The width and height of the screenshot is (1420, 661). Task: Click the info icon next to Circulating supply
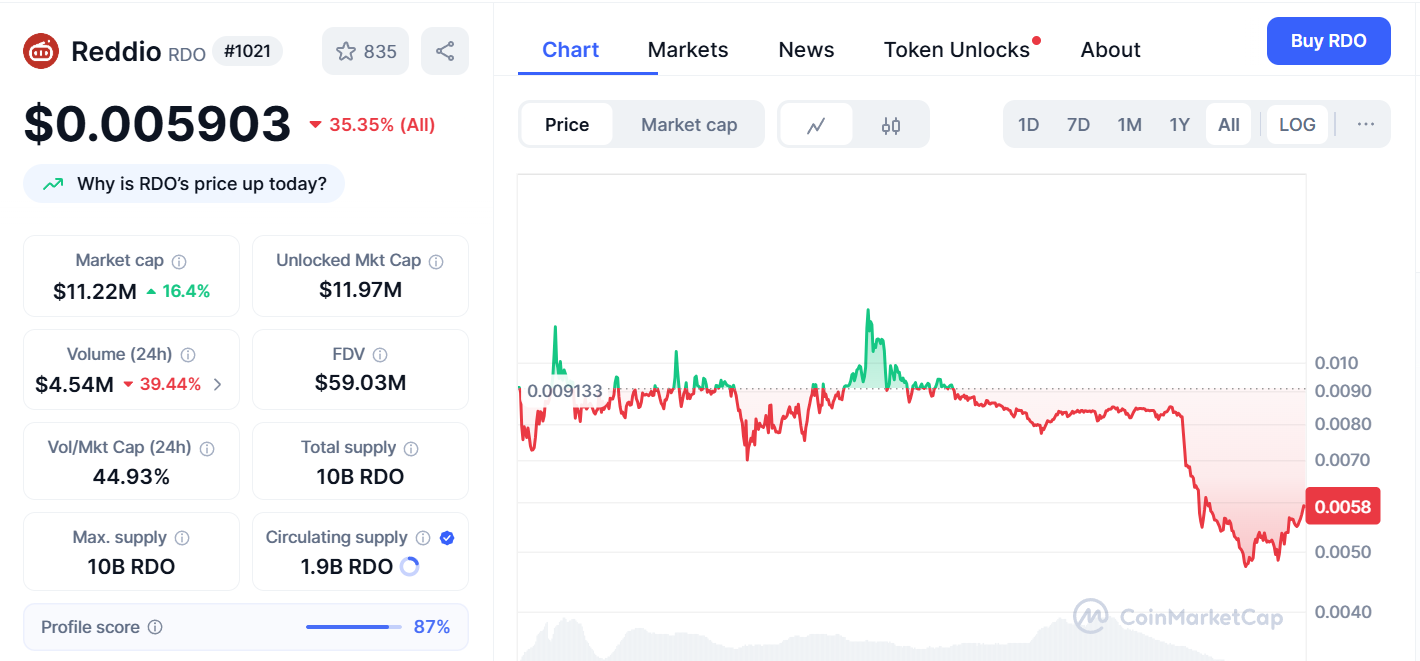click(x=423, y=538)
